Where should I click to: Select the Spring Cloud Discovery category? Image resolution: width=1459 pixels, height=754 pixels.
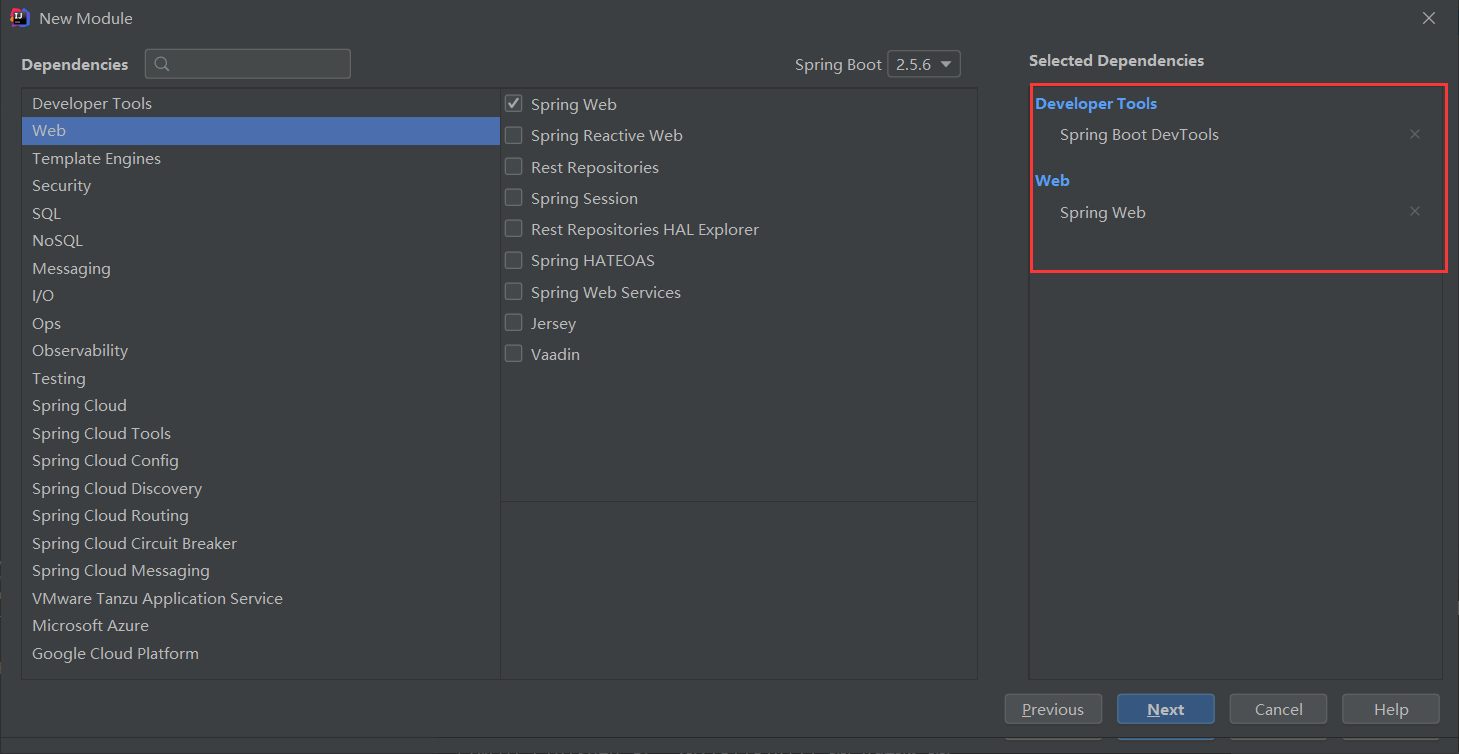261,488
